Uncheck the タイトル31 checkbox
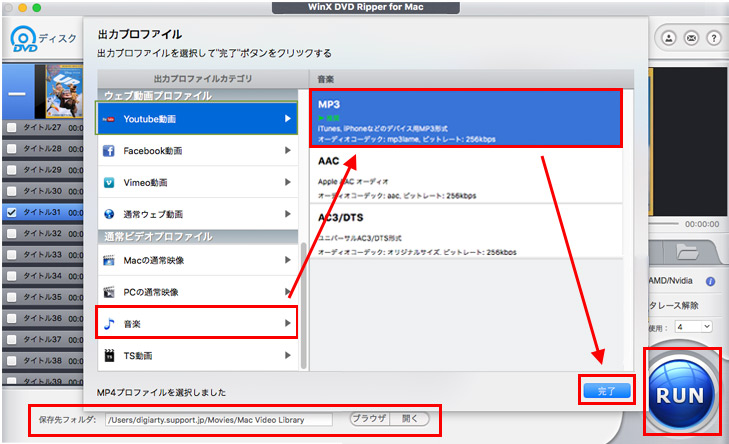This screenshot has height=444, width=729. click(12, 212)
